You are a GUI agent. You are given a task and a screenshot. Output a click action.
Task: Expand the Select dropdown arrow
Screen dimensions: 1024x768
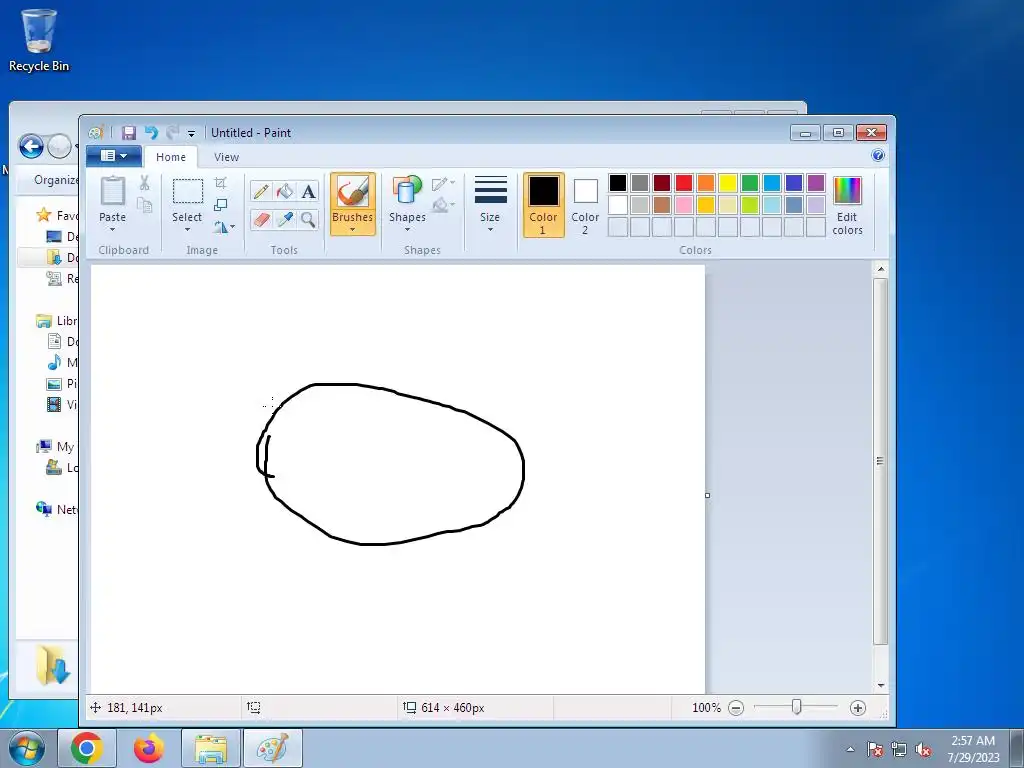coord(187,229)
